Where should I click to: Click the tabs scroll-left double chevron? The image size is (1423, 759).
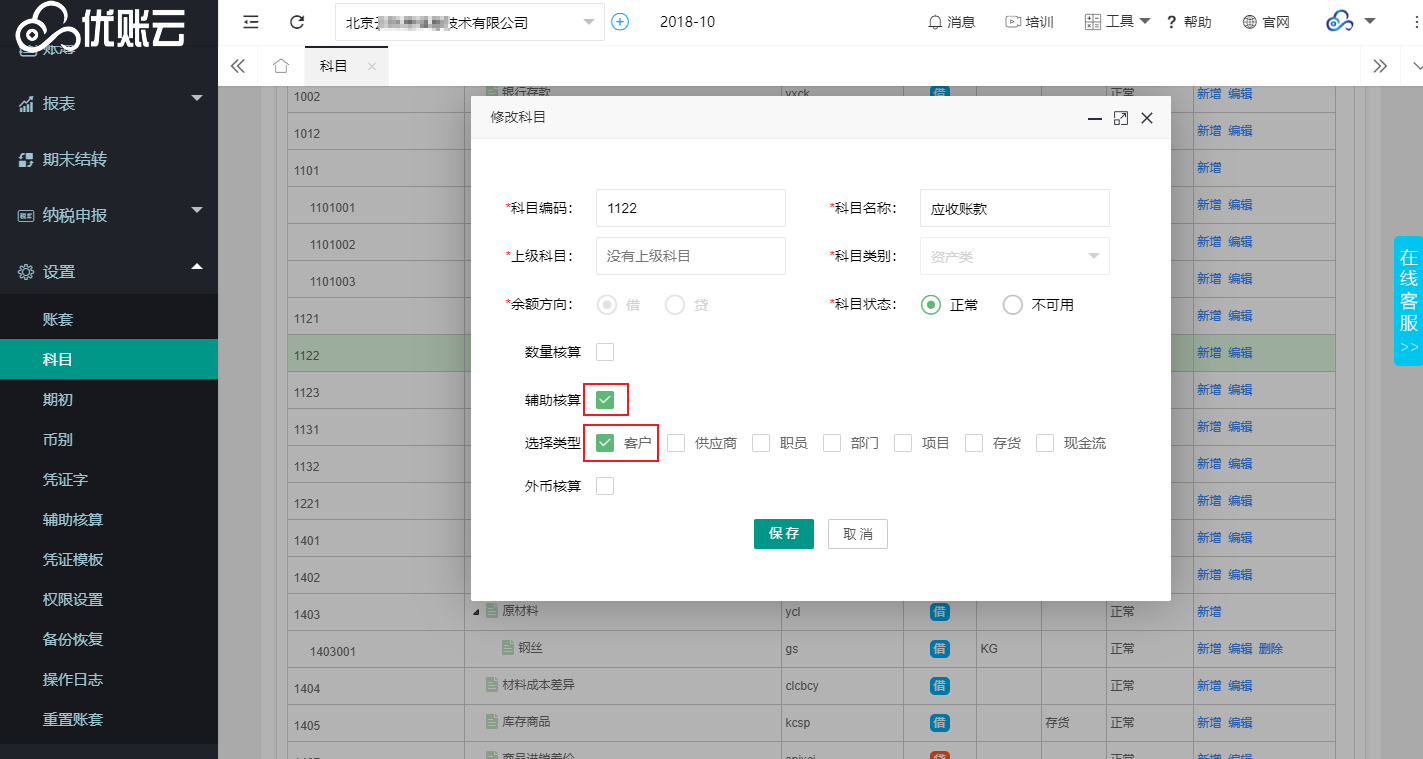click(x=238, y=66)
